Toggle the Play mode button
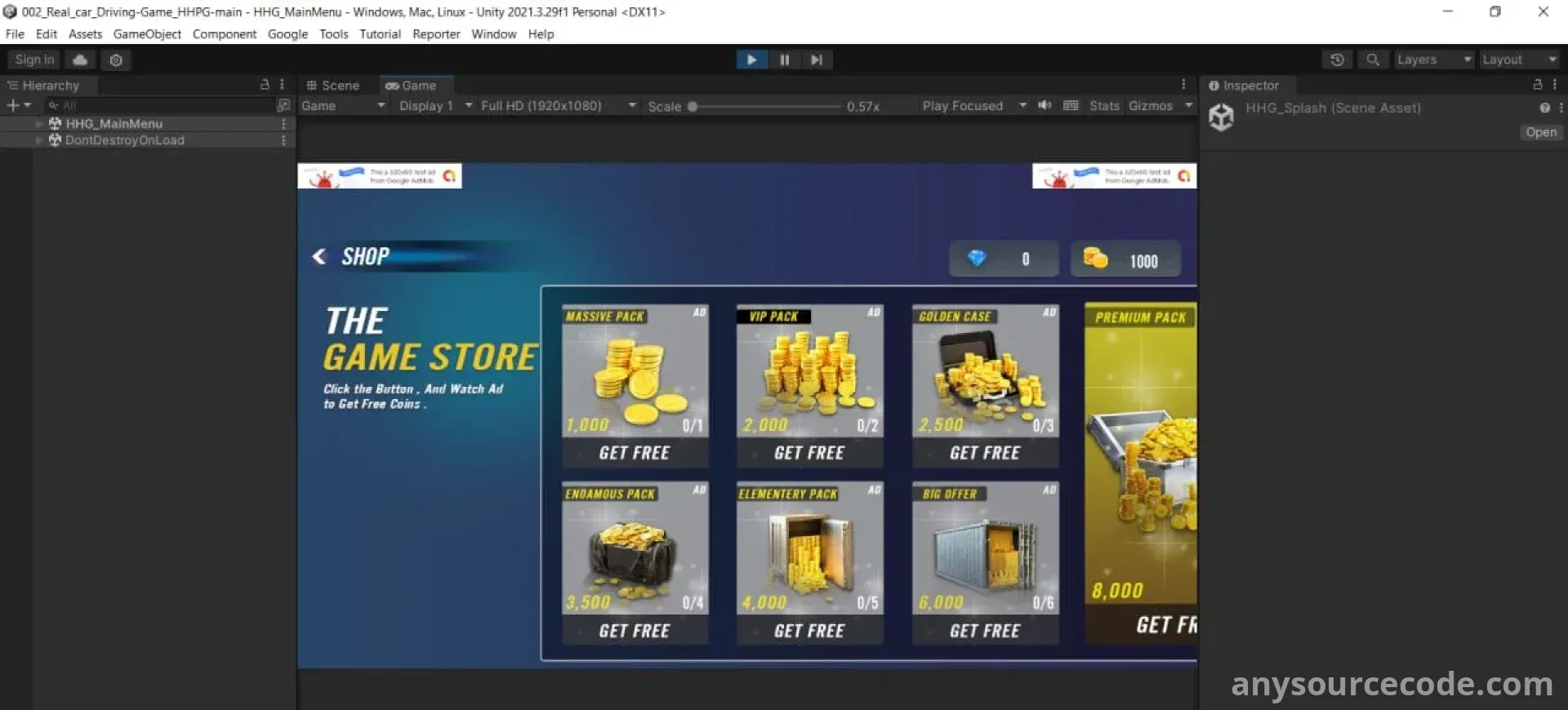The image size is (1568, 710). (x=751, y=60)
